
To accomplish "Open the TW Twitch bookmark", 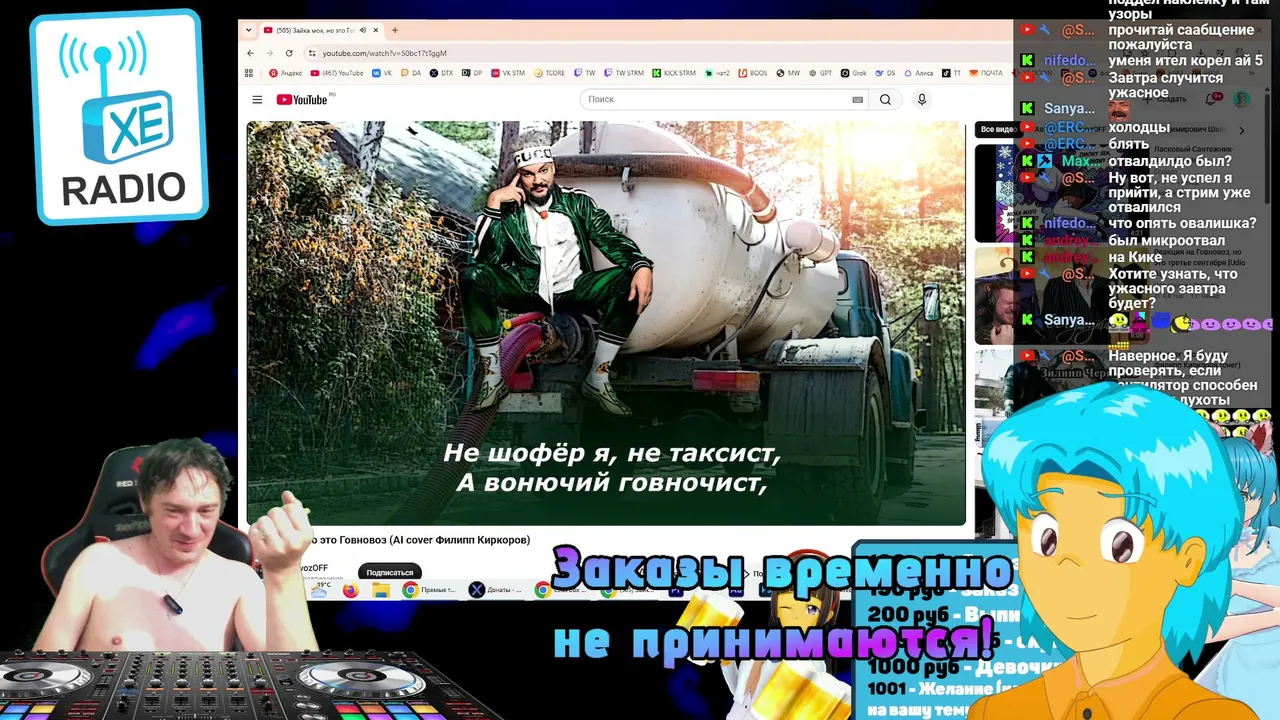I will [585, 73].
